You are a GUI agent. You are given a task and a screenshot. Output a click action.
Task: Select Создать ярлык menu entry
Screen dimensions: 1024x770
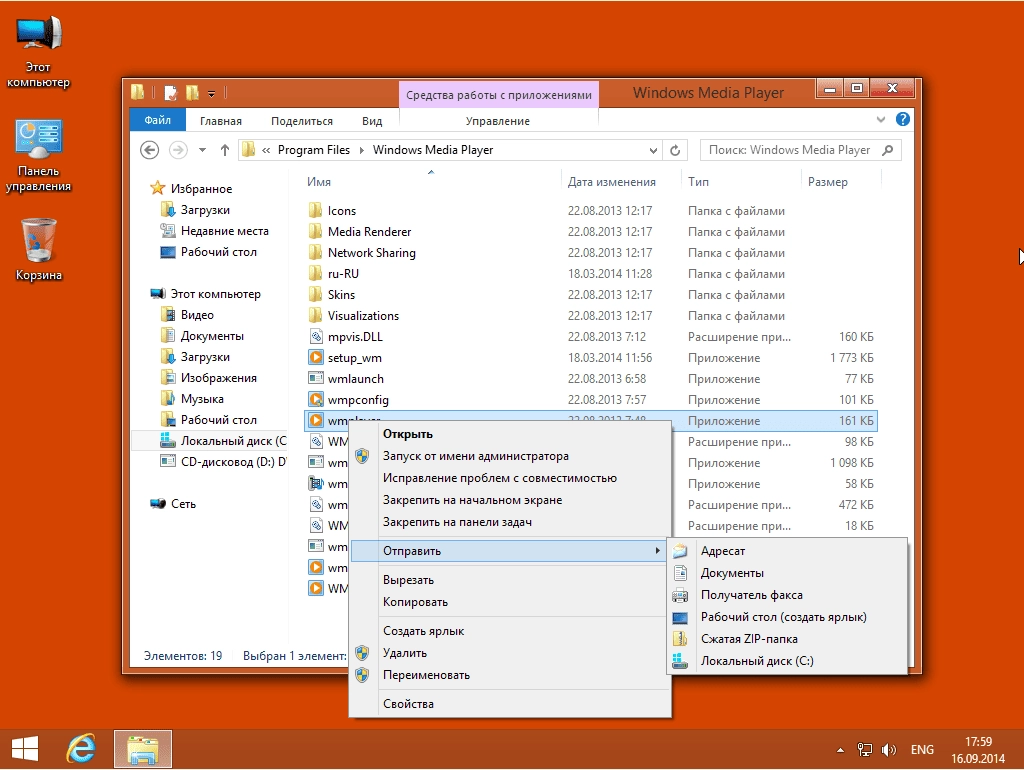pyautogui.click(x=510, y=631)
